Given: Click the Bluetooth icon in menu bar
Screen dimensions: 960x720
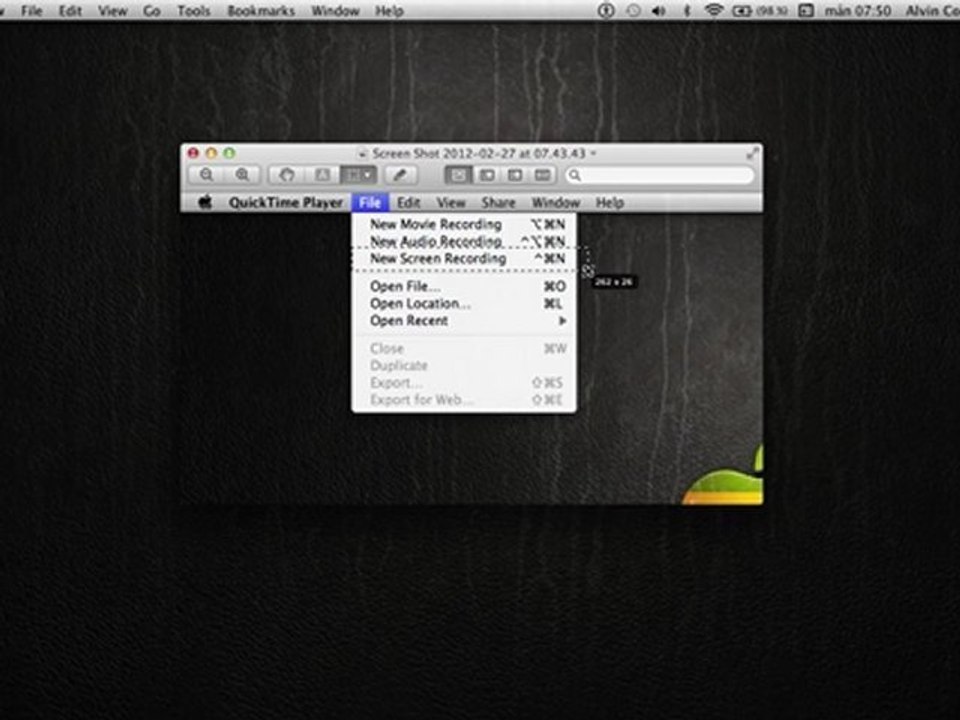Looking at the screenshot, I should pos(686,10).
